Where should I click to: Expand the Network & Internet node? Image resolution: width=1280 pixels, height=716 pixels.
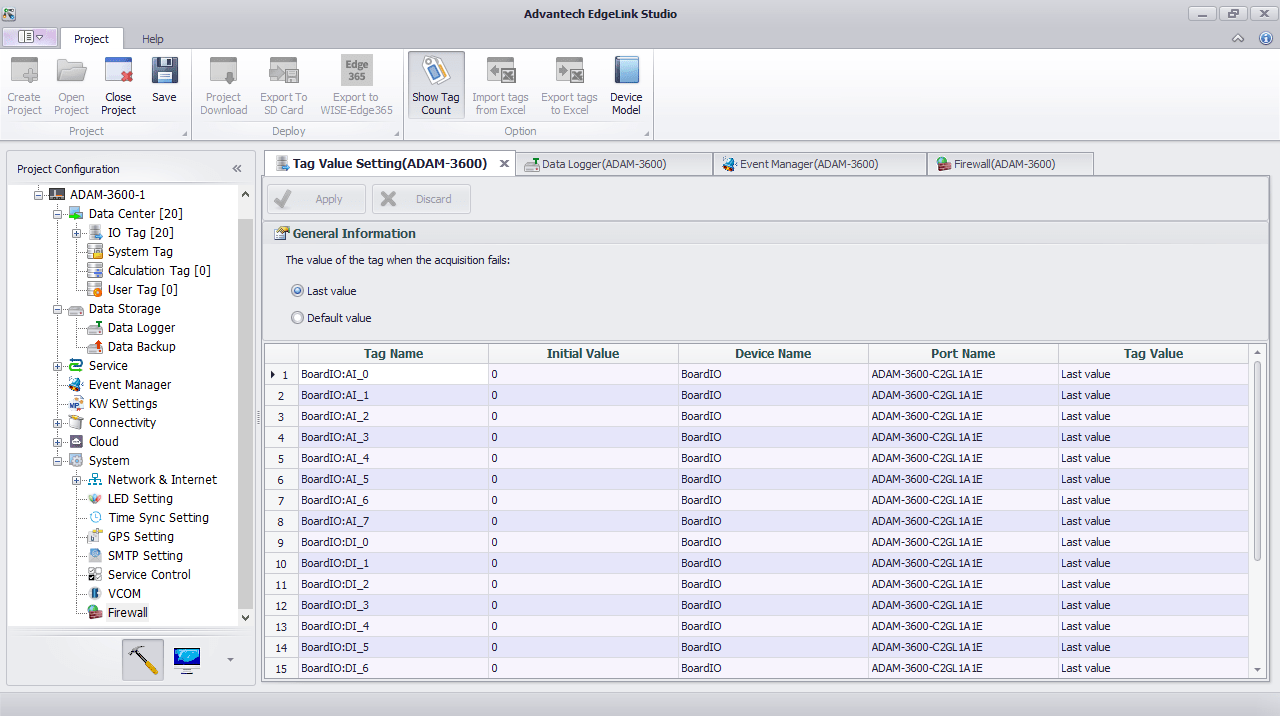click(76, 479)
